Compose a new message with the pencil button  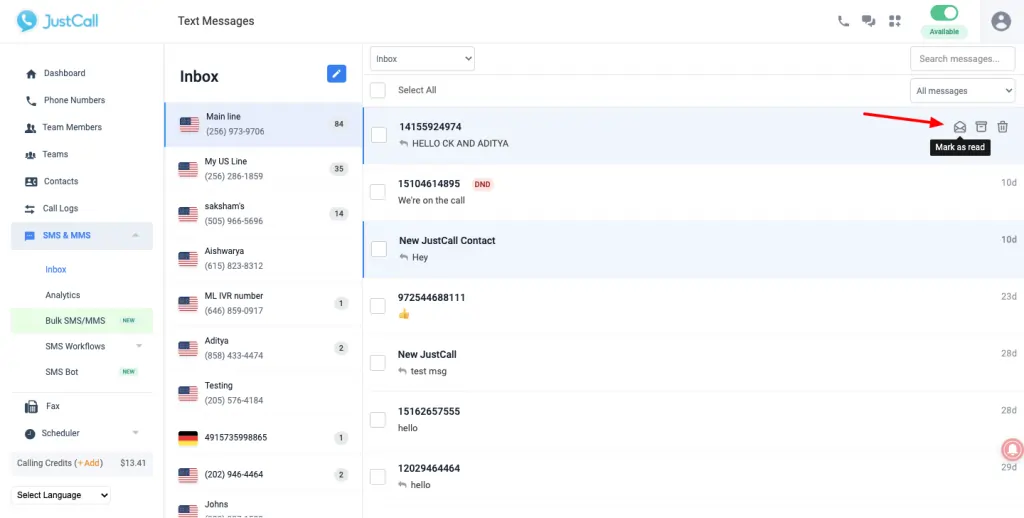pyautogui.click(x=336, y=74)
